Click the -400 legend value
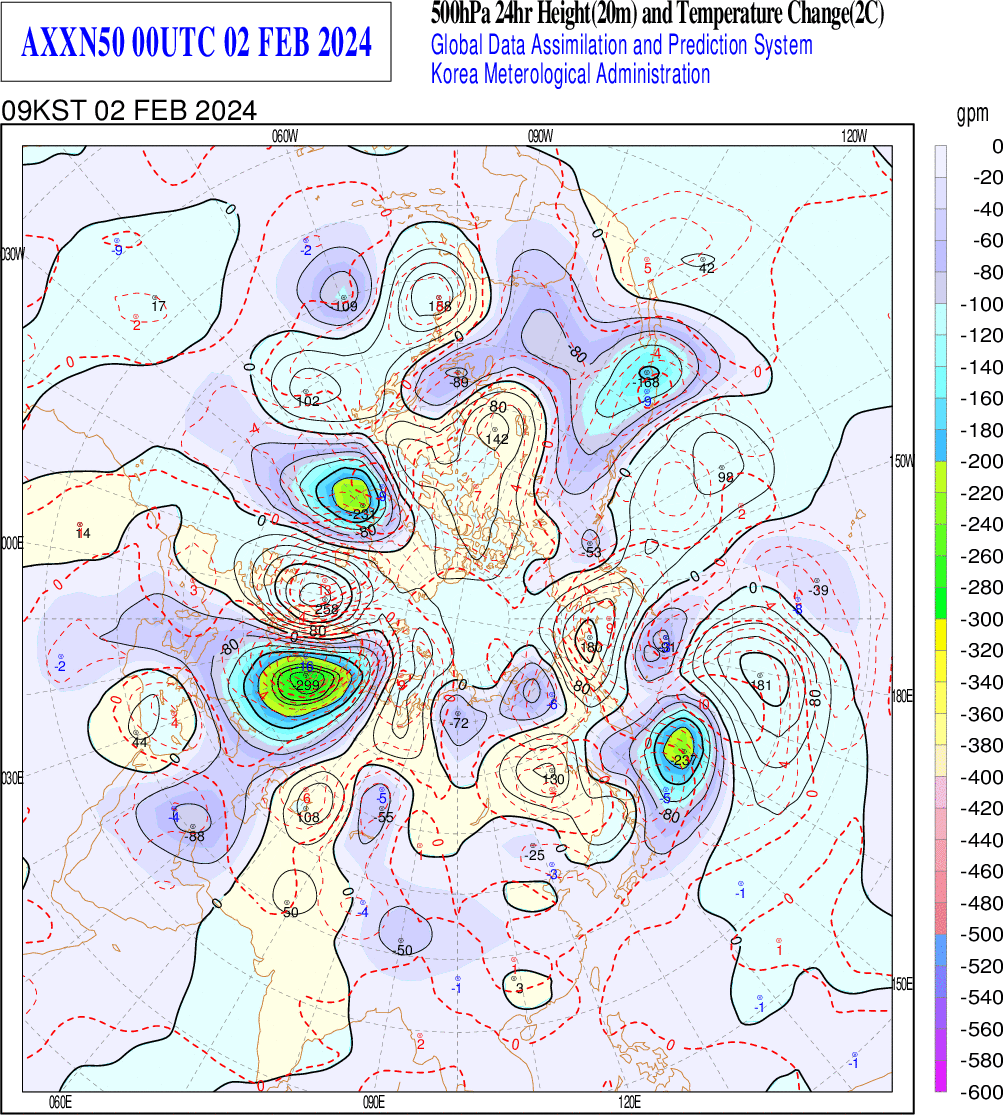 click(981, 777)
